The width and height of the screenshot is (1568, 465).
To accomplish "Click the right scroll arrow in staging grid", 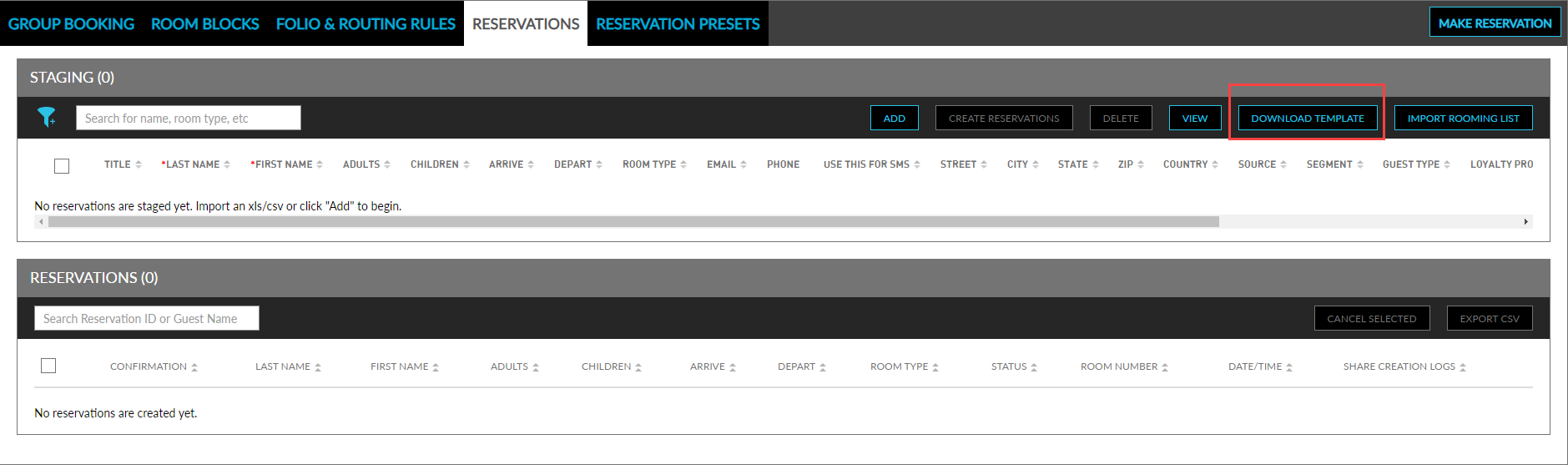I will pyautogui.click(x=1525, y=222).
